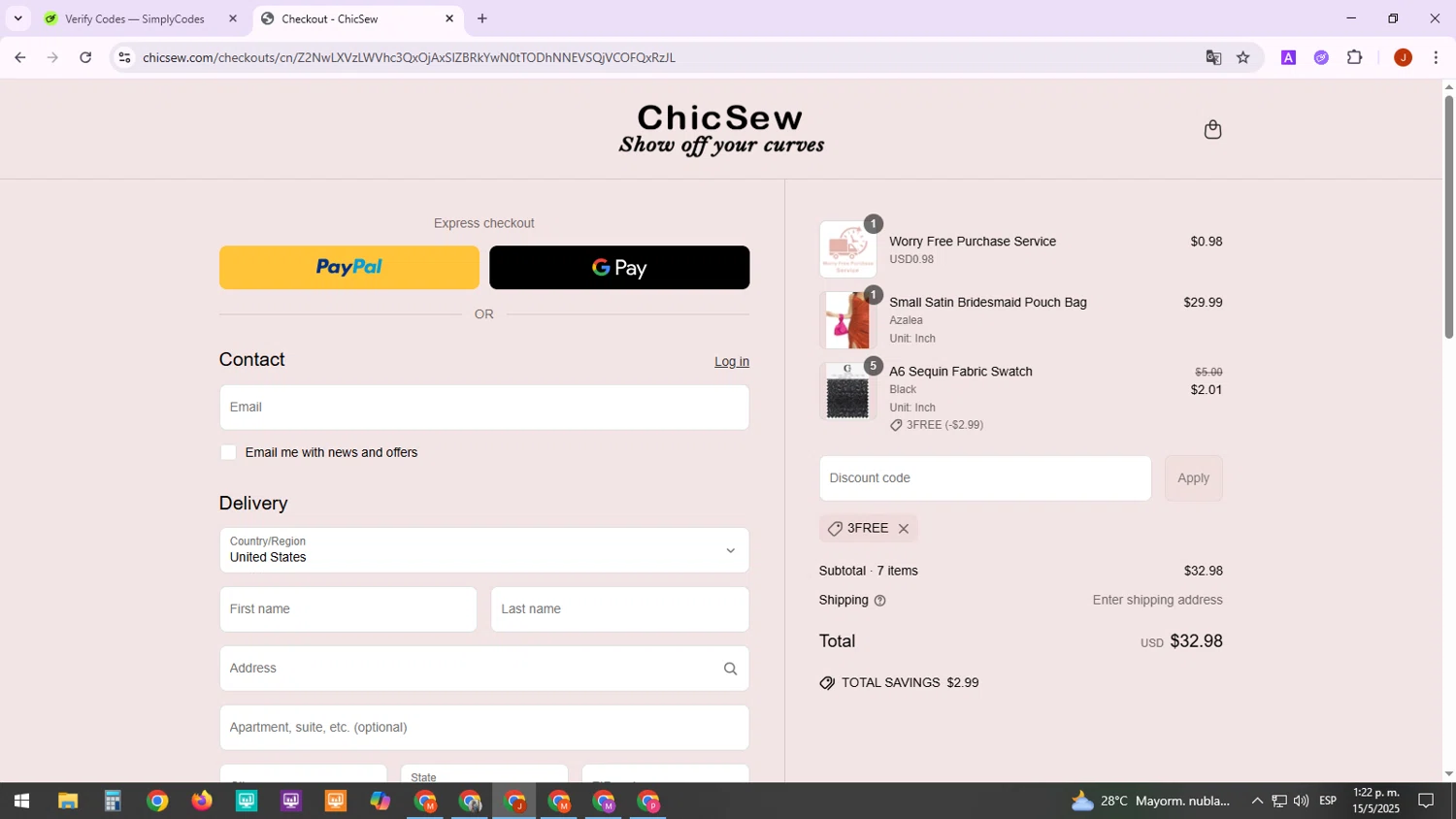
Task: Enable Email me with news and offers
Action: (228, 452)
